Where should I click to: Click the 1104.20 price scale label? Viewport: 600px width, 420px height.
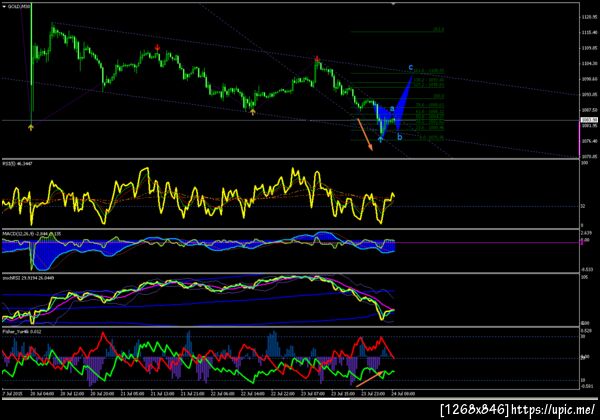point(589,63)
